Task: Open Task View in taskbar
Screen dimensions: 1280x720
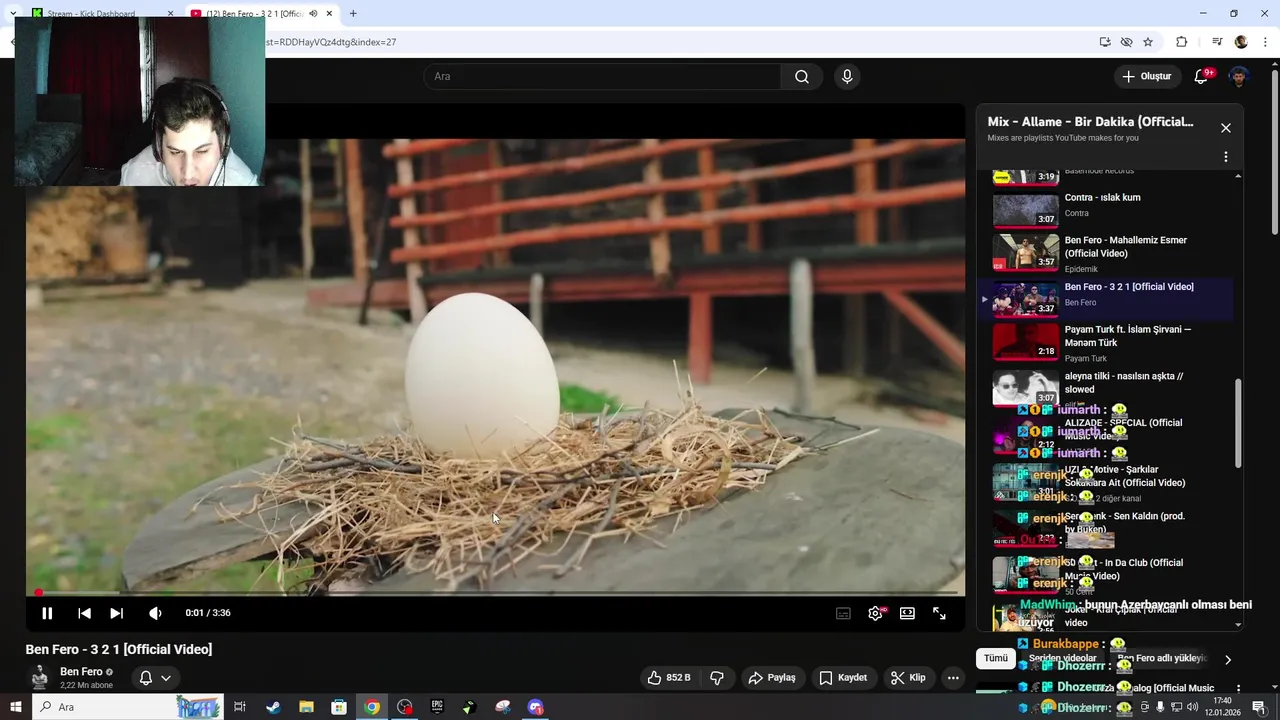Action: 240,707
